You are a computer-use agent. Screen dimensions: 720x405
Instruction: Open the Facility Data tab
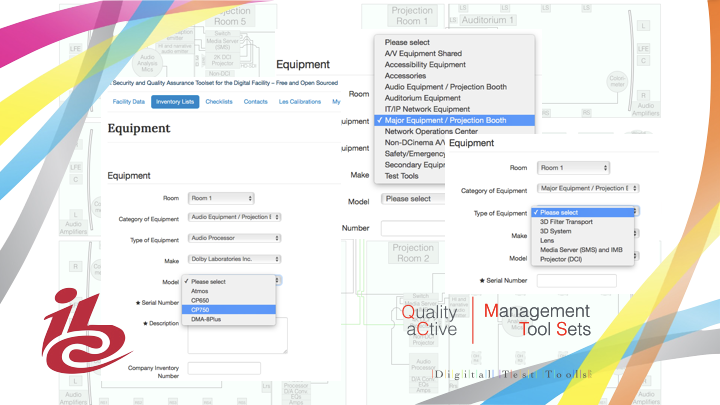(129, 101)
